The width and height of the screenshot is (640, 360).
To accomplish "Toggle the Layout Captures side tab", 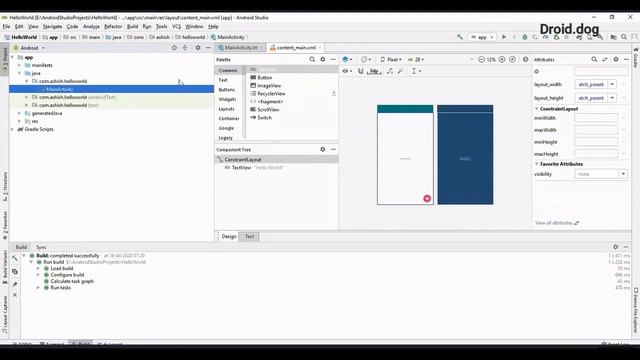I will coord(5,315).
